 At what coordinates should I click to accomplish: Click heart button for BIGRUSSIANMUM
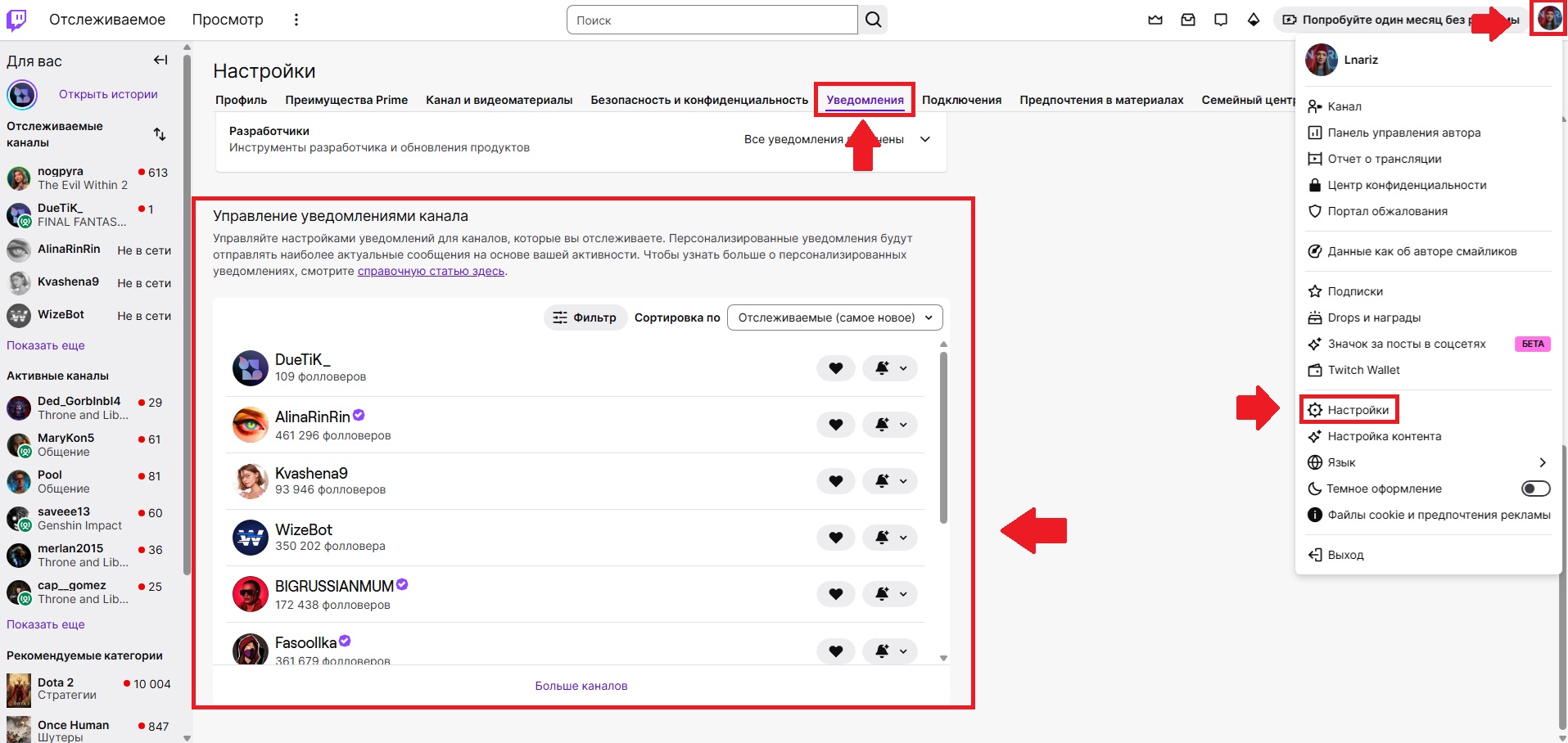pyautogui.click(x=836, y=594)
